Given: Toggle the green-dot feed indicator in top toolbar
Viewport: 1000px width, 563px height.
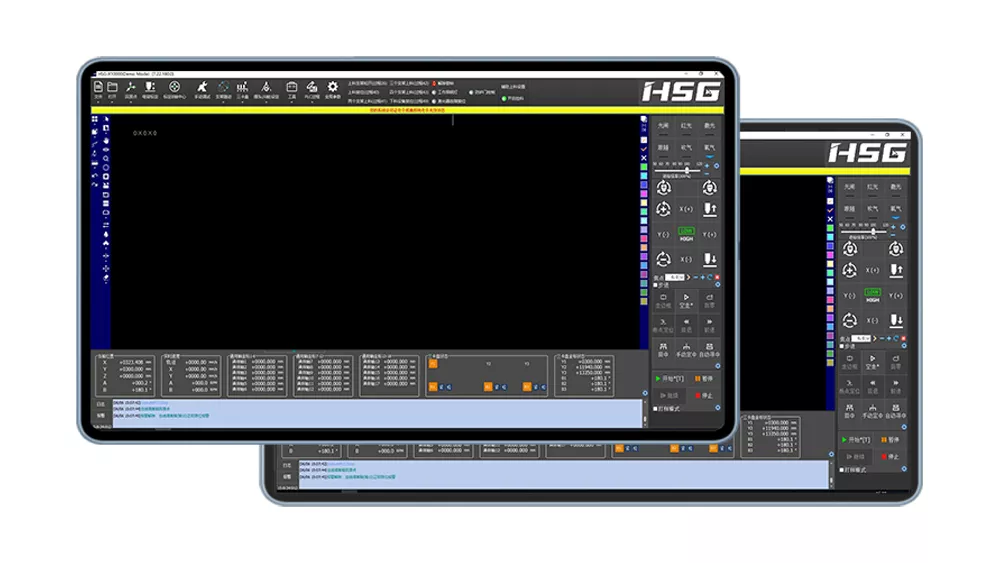Looking at the screenshot, I should tap(504, 98).
